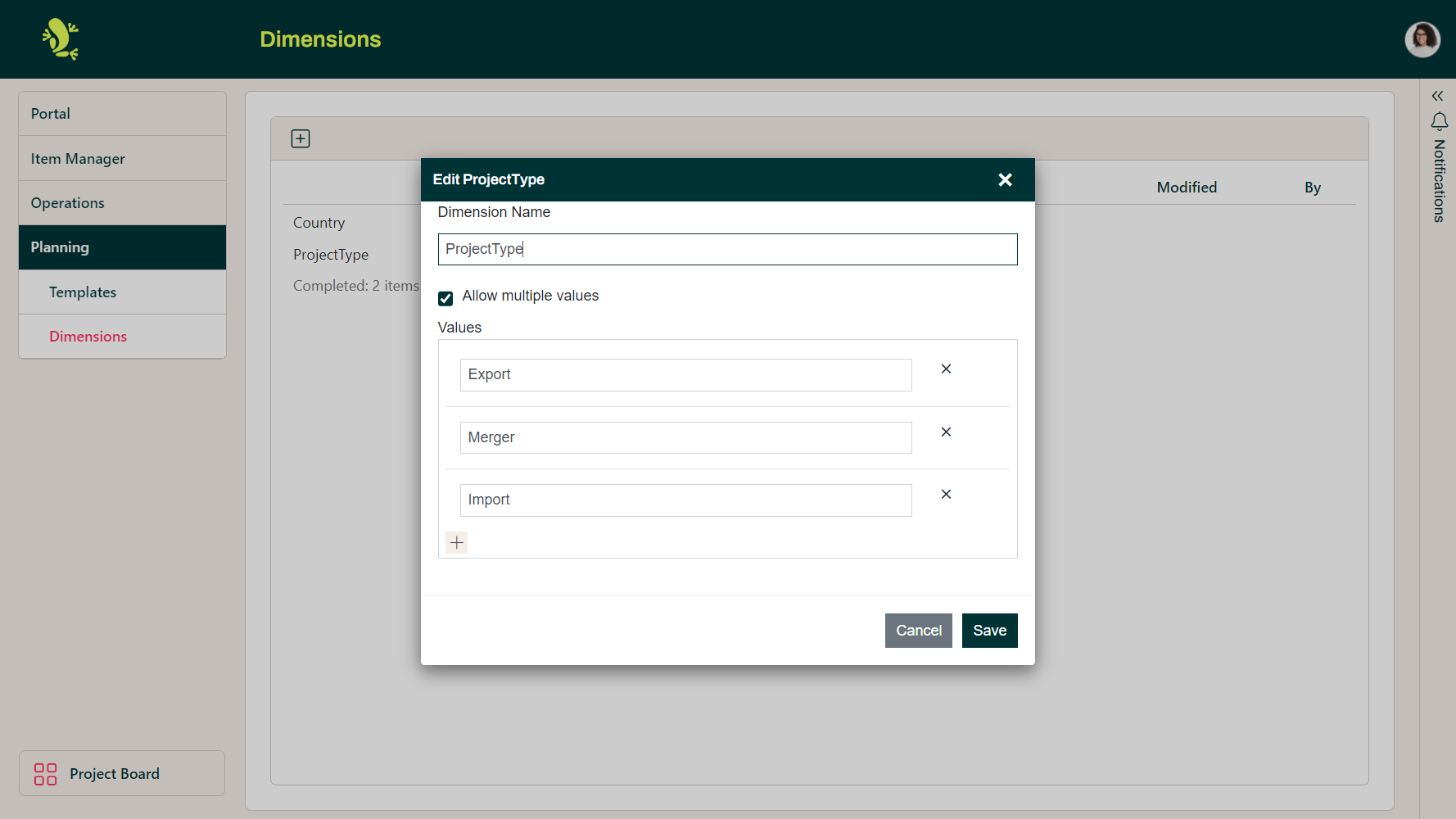1456x819 pixels.
Task: Click the Dimension Name text field
Action: (x=727, y=250)
